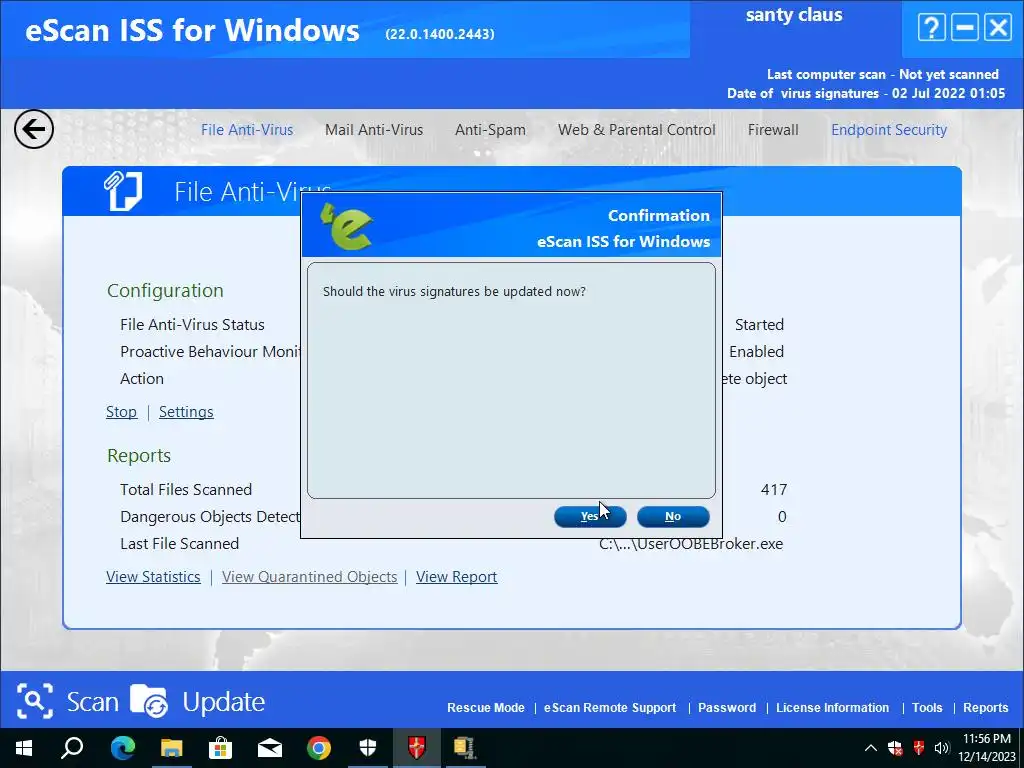
Task: Click the 'Action' row label
Action: point(142,379)
